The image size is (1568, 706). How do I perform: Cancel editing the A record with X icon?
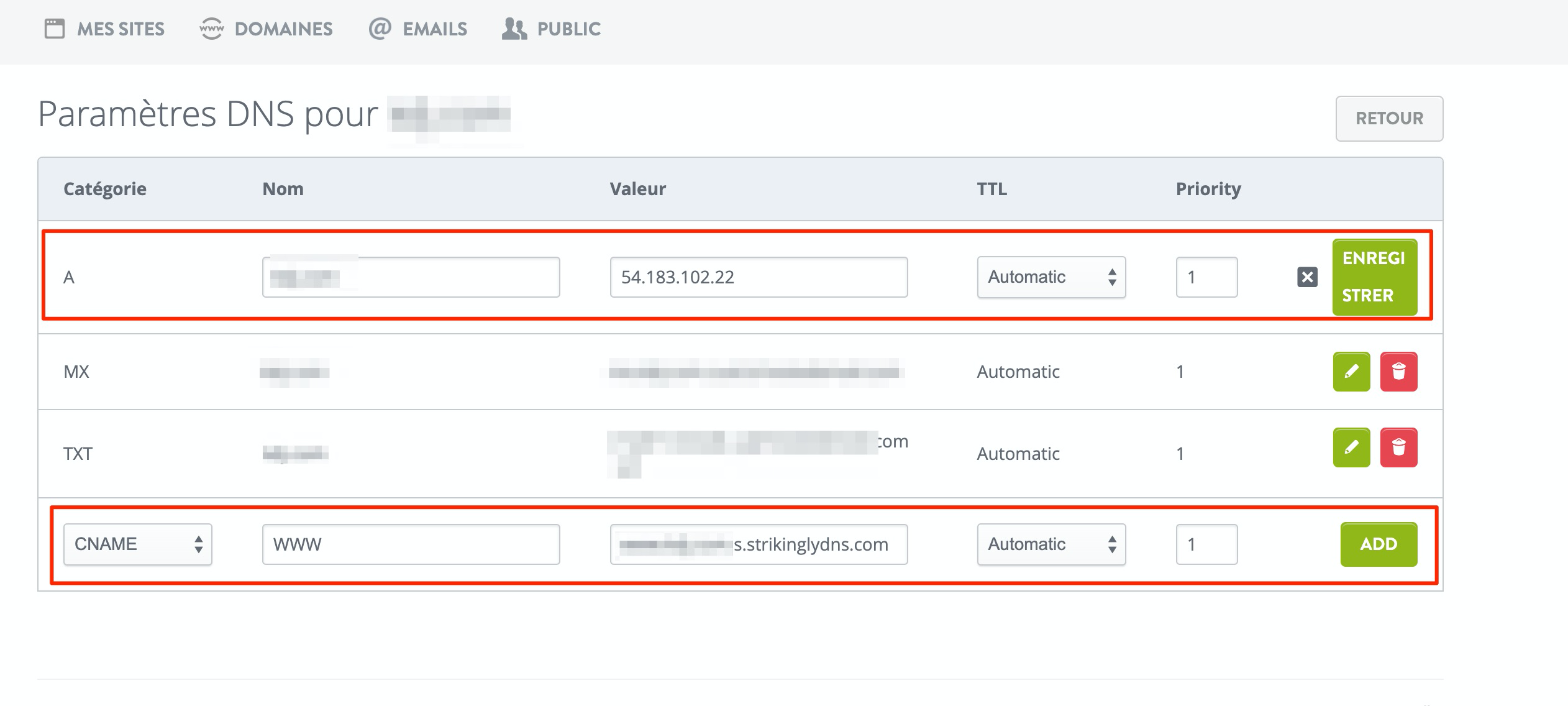pyautogui.click(x=1307, y=277)
